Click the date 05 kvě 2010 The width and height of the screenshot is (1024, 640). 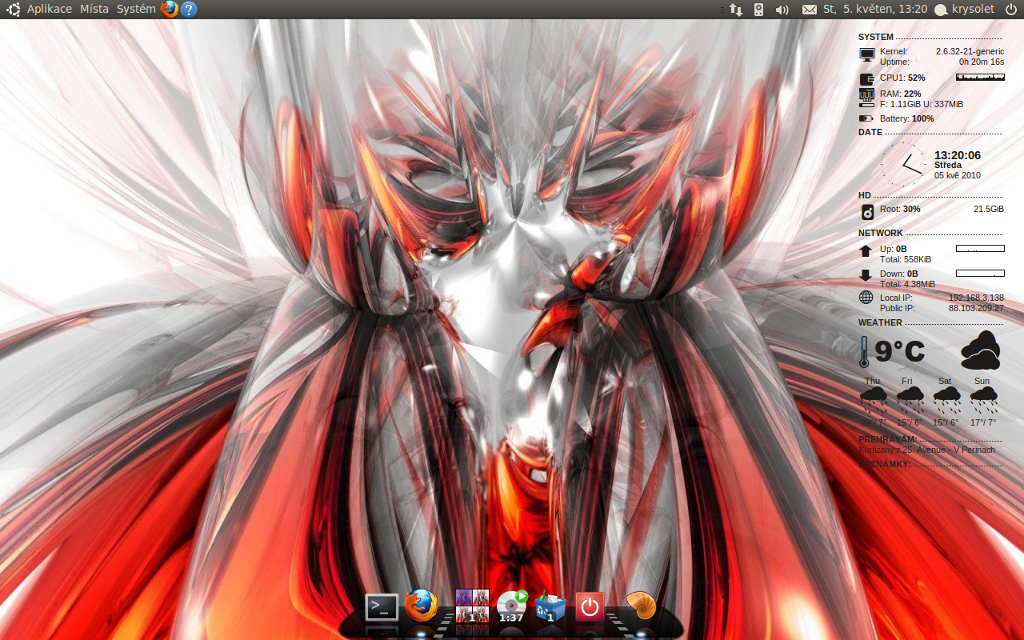[x=957, y=175]
